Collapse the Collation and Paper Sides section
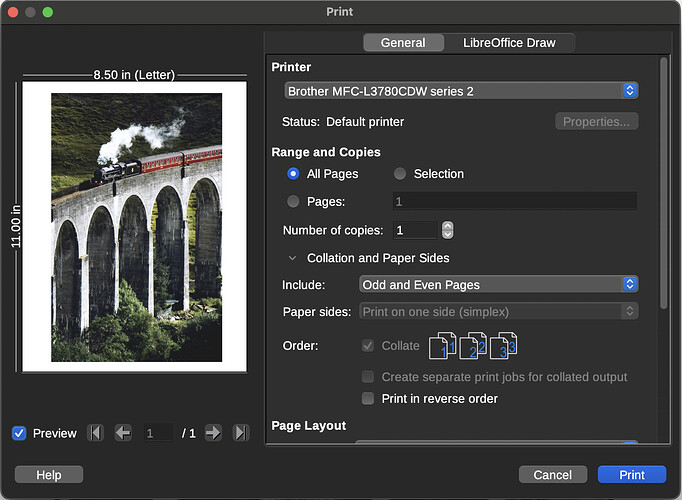The image size is (682, 500). coord(293,258)
